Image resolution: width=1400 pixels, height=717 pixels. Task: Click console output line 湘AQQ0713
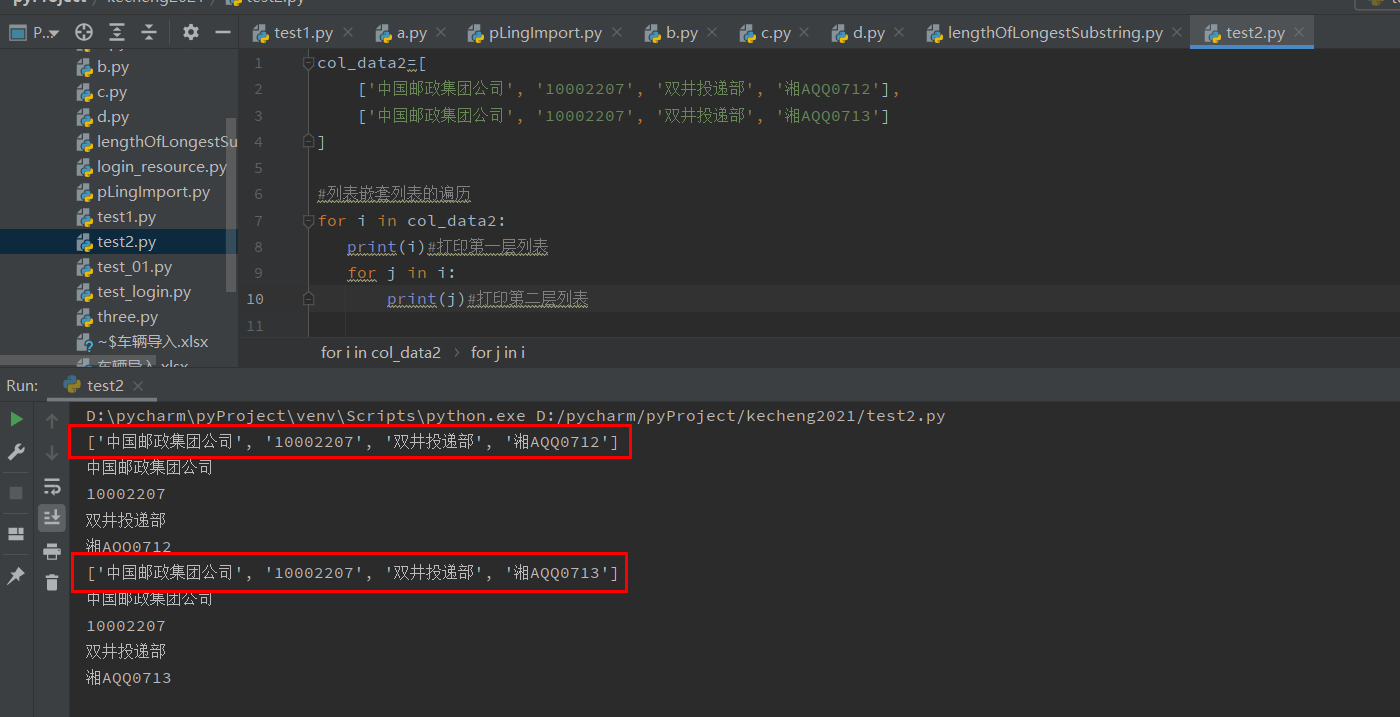click(x=129, y=678)
